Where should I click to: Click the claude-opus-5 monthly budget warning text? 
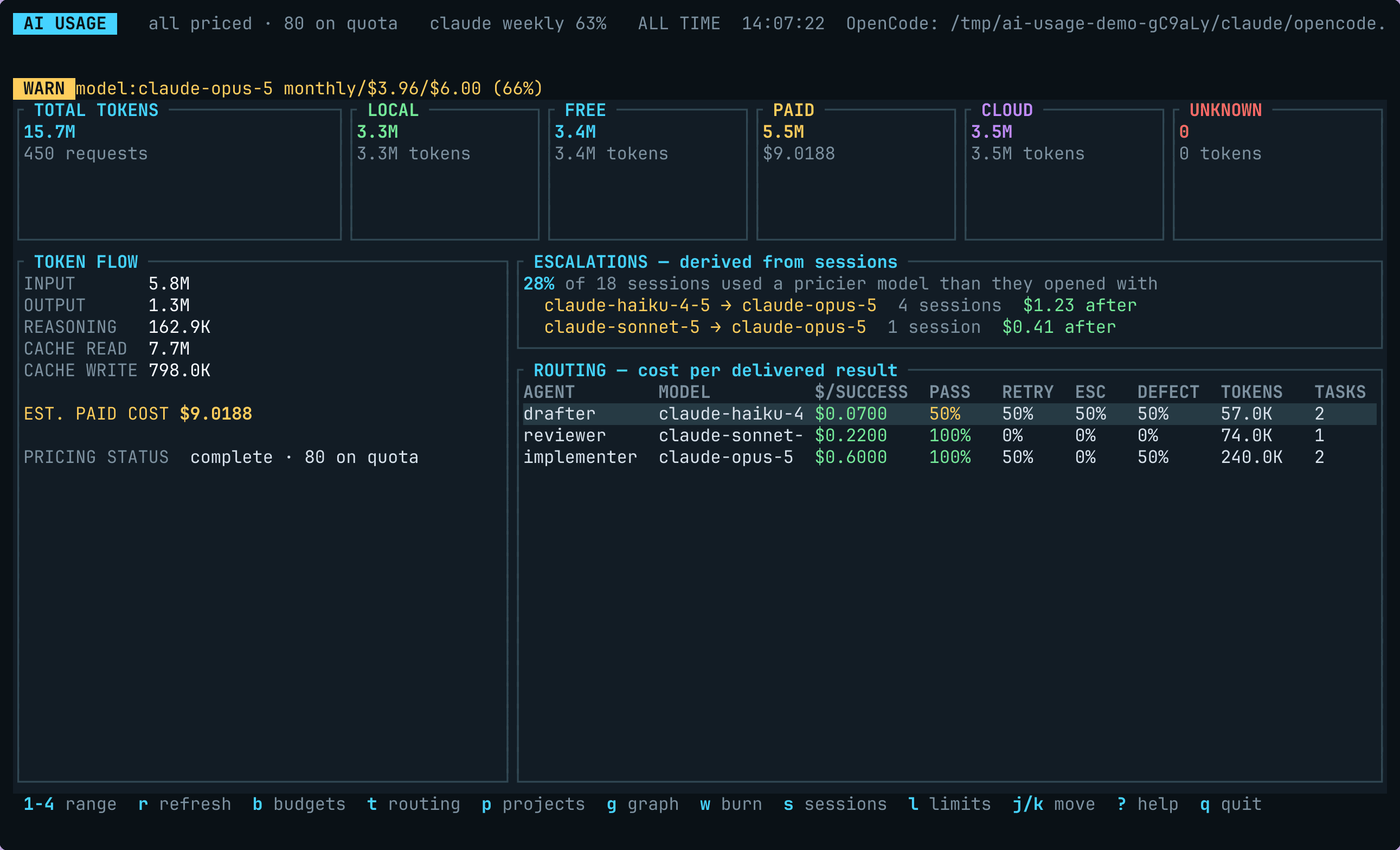point(309,89)
